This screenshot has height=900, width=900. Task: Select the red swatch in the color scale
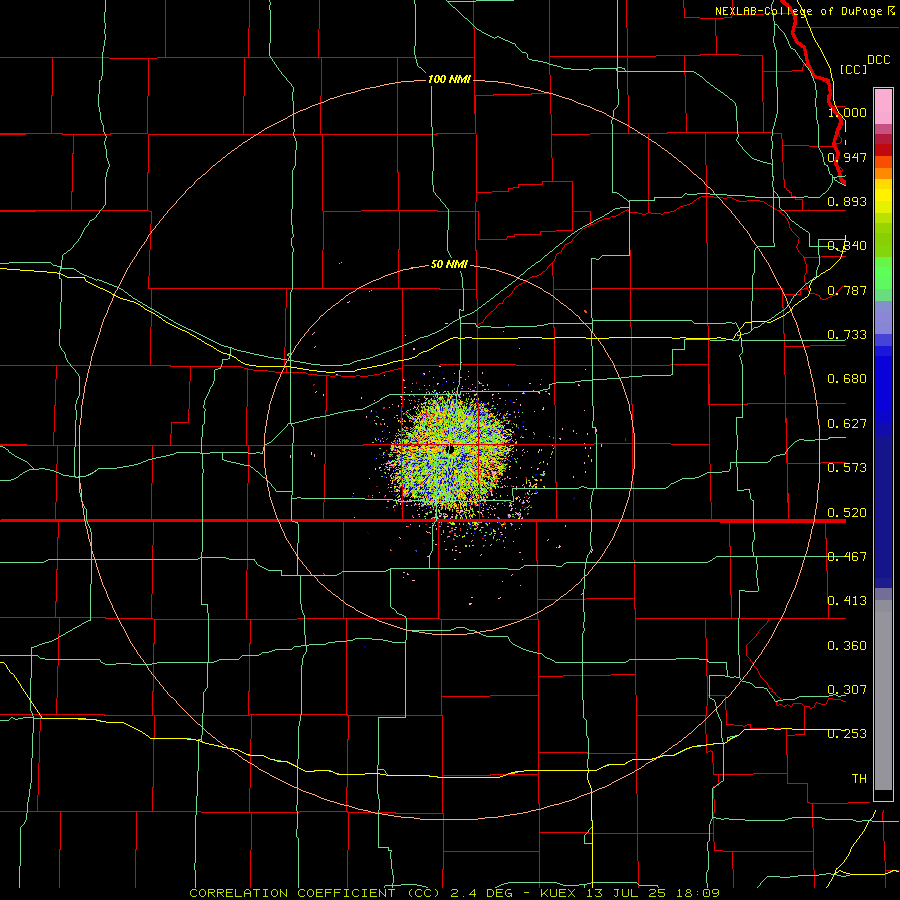click(x=883, y=149)
